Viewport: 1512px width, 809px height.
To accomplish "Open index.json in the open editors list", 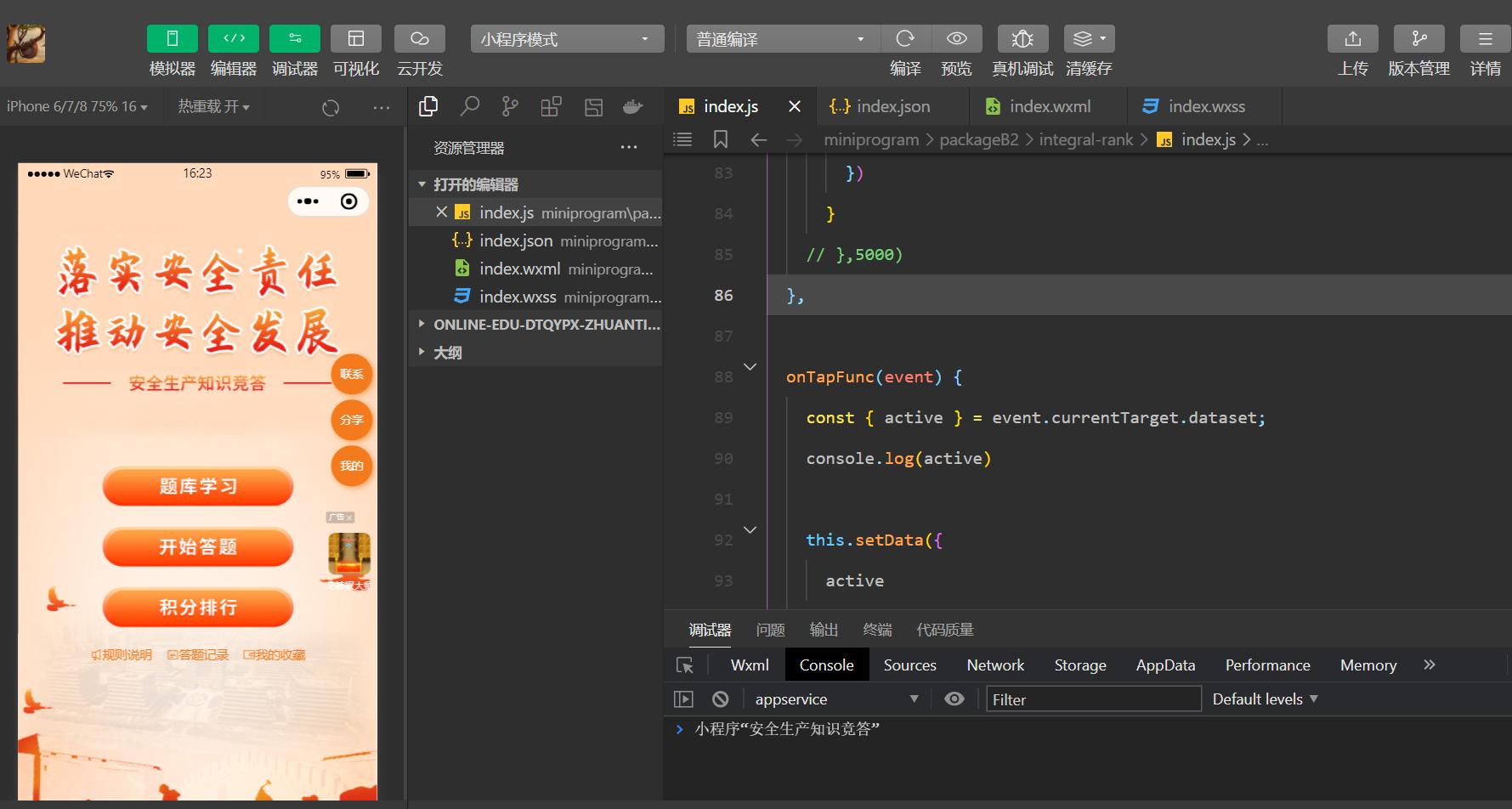I will [x=515, y=241].
